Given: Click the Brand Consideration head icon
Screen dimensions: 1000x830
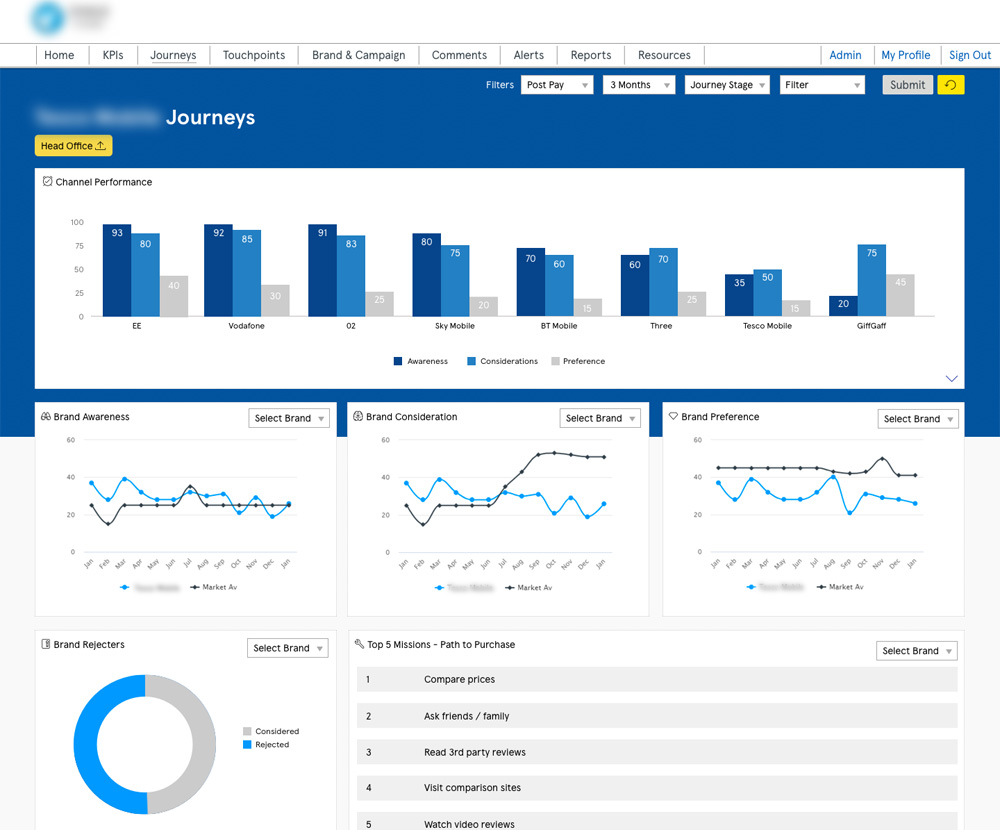Looking at the screenshot, I should tap(358, 416).
